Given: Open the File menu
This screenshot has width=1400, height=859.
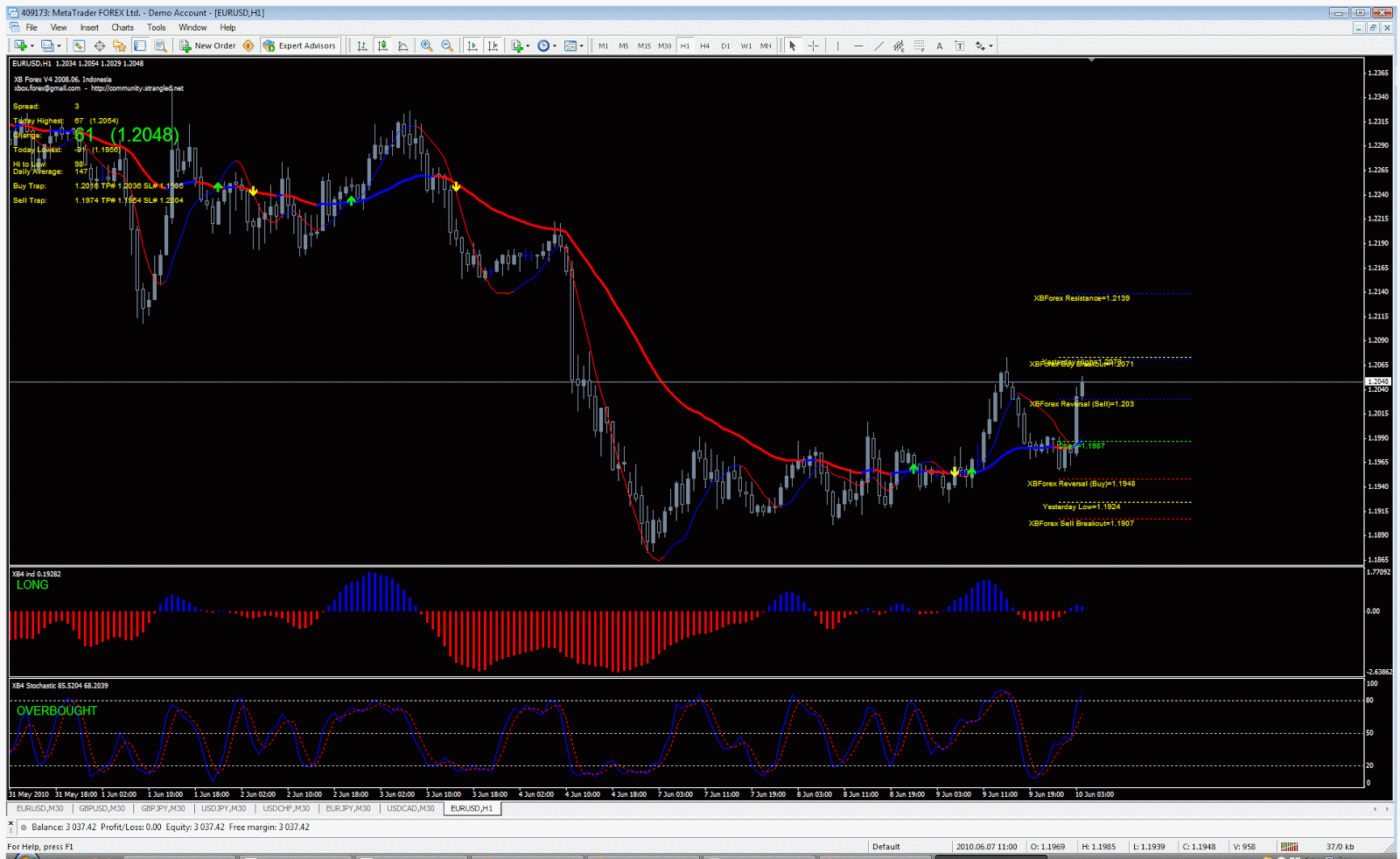Looking at the screenshot, I should point(31,27).
